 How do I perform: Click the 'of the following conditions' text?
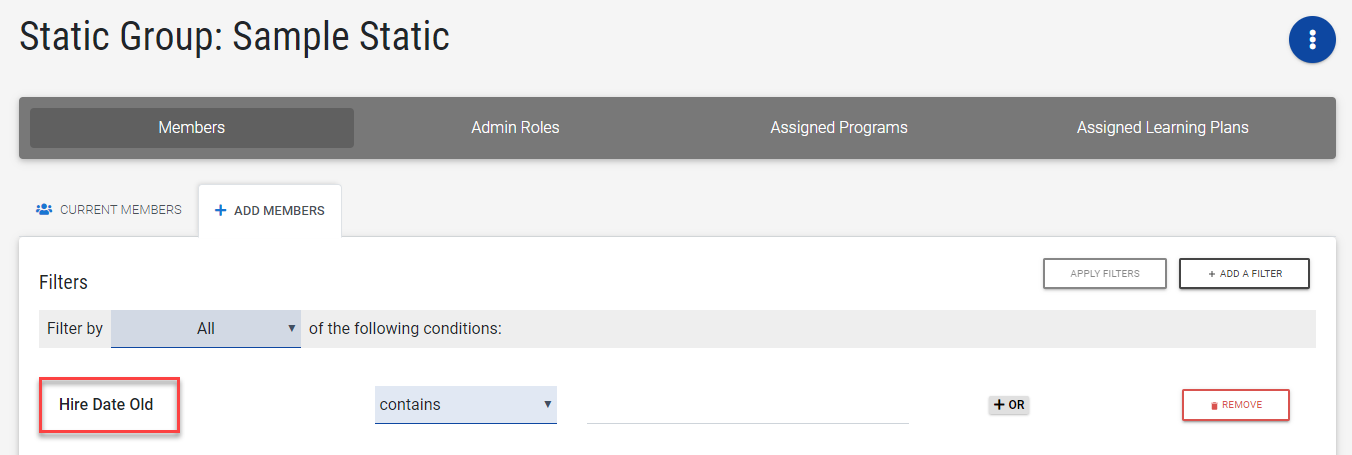coord(405,328)
